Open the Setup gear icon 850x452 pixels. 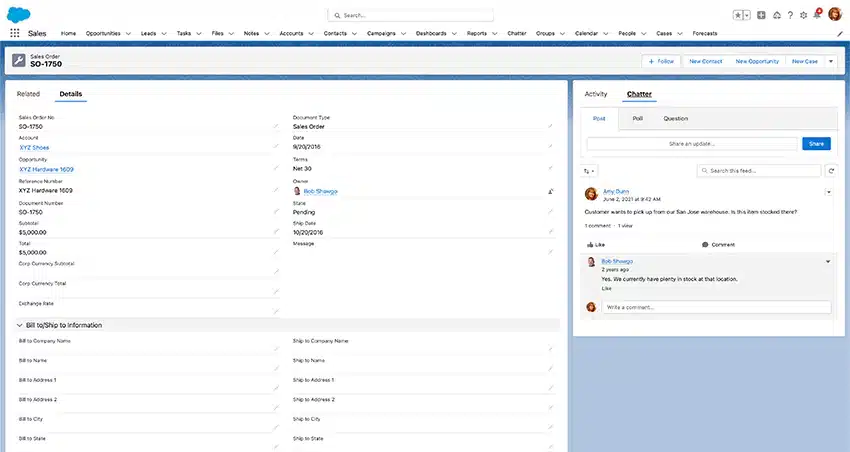(x=803, y=15)
